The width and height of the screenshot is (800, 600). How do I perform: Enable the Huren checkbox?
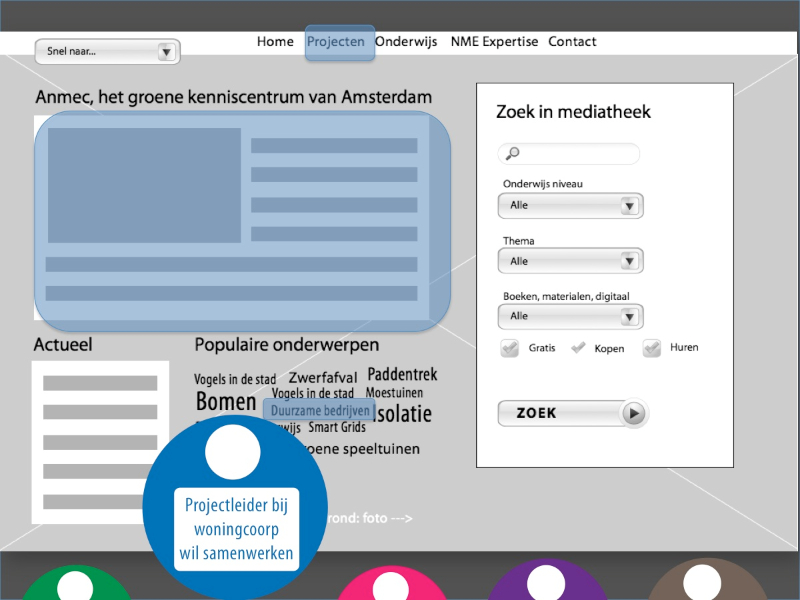(652, 348)
